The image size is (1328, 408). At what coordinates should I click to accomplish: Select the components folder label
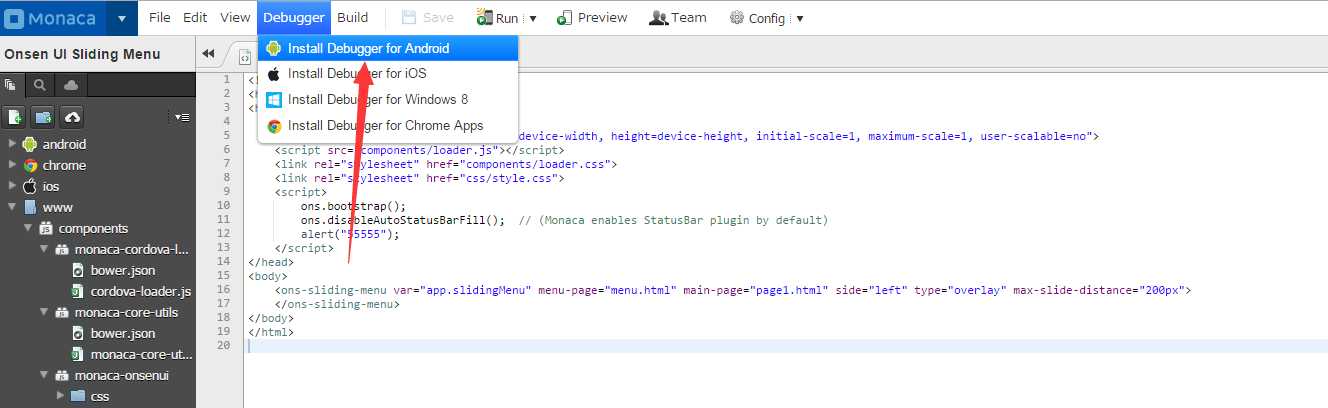pyautogui.click(x=93, y=228)
